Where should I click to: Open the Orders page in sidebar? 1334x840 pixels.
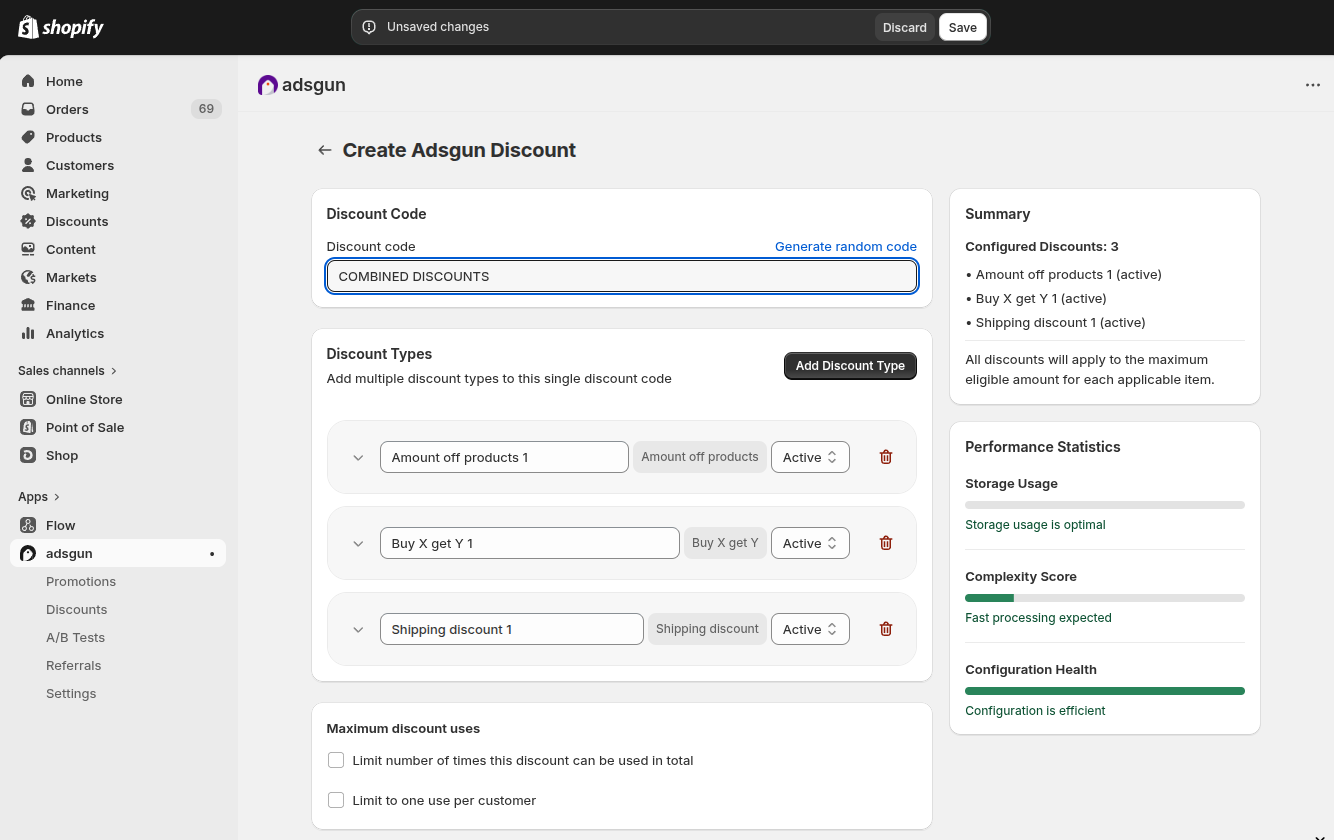(x=67, y=109)
